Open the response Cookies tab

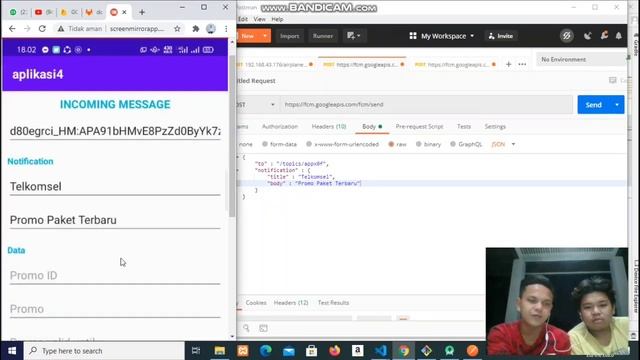point(256,303)
